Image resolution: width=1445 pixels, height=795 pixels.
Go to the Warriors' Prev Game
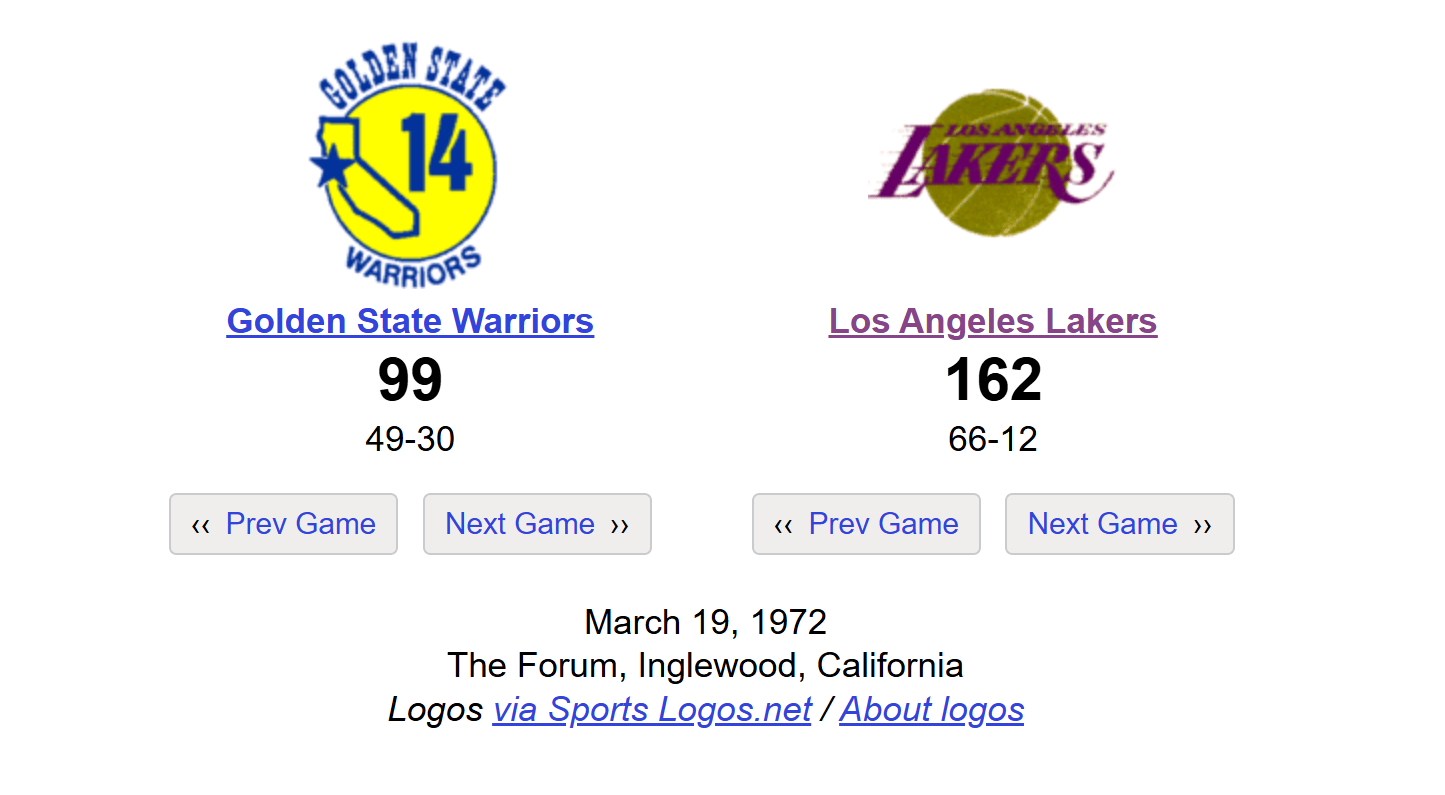coord(283,524)
